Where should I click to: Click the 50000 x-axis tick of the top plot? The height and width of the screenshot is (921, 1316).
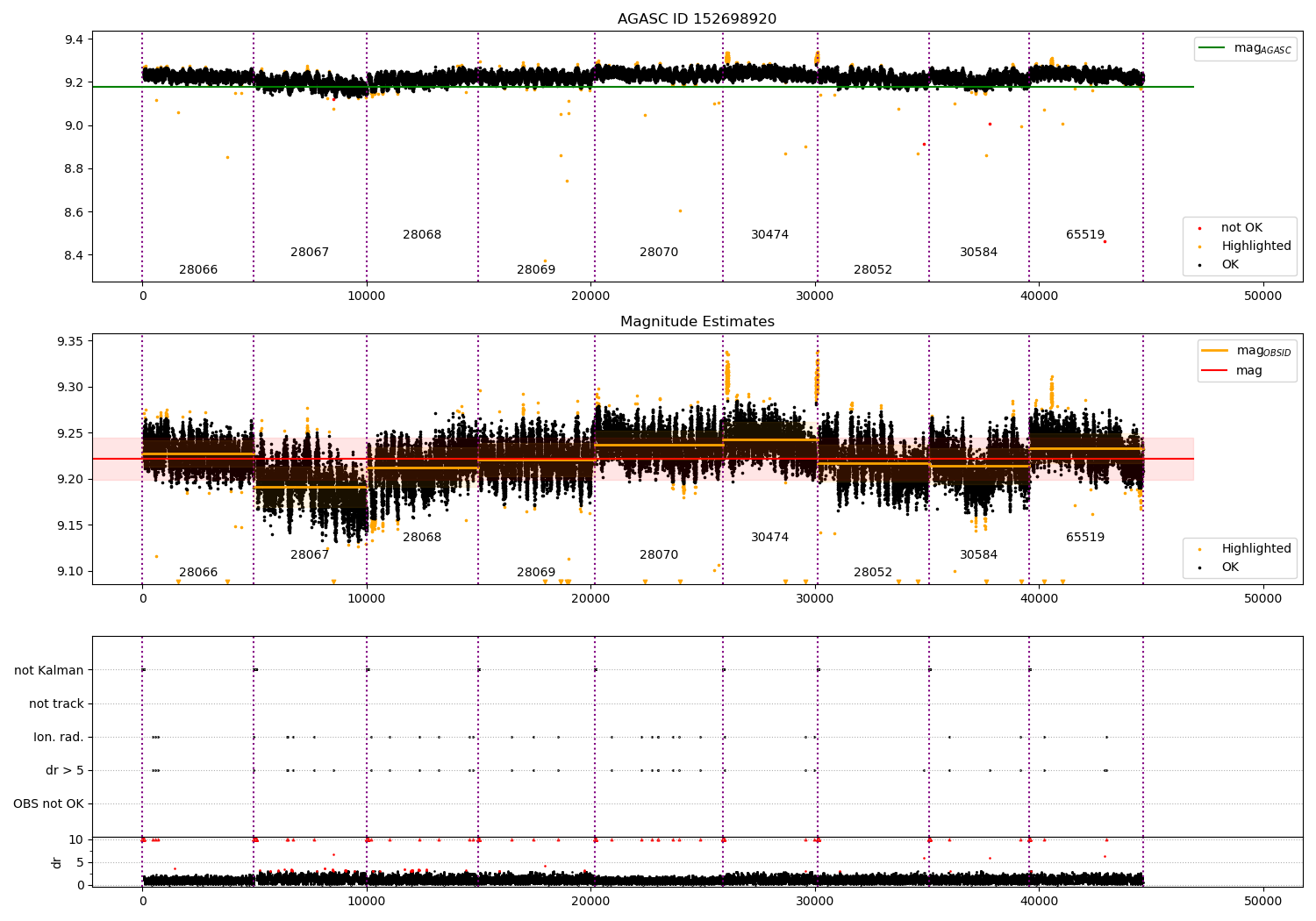1263,296
